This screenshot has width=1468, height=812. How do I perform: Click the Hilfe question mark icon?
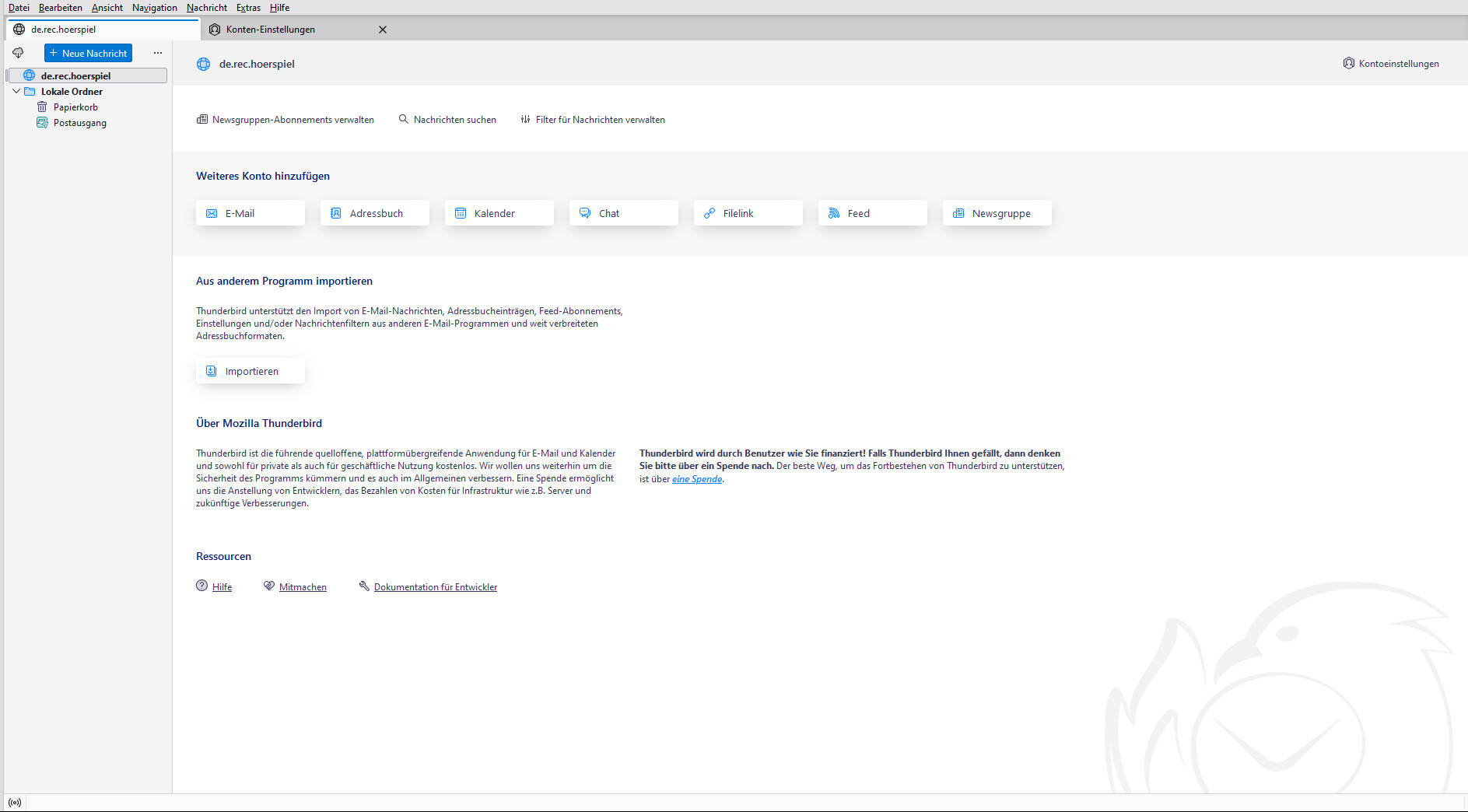(202, 586)
